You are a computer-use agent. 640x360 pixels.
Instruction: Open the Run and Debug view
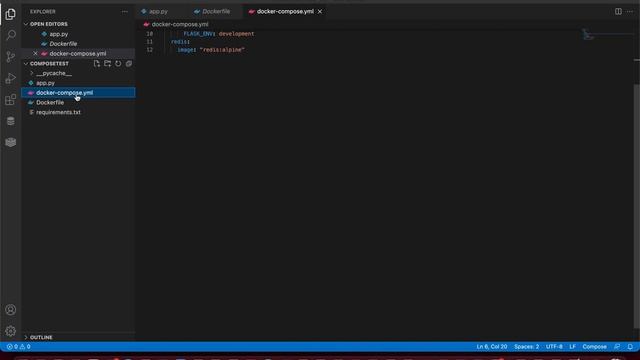point(11,78)
